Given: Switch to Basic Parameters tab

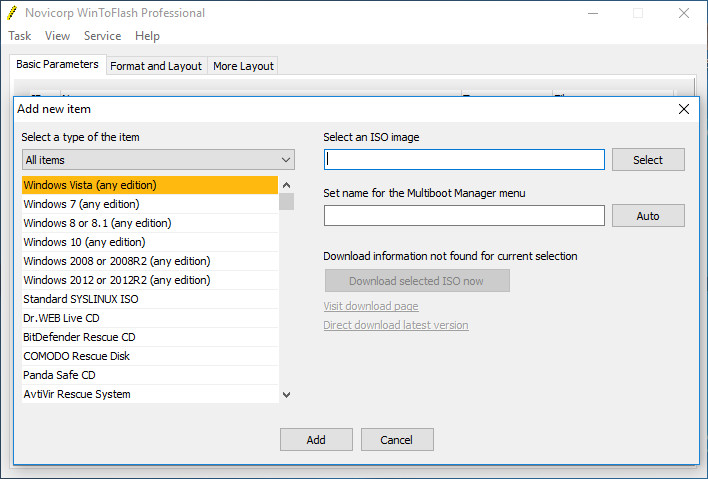Looking at the screenshot, I should point(57,64).
